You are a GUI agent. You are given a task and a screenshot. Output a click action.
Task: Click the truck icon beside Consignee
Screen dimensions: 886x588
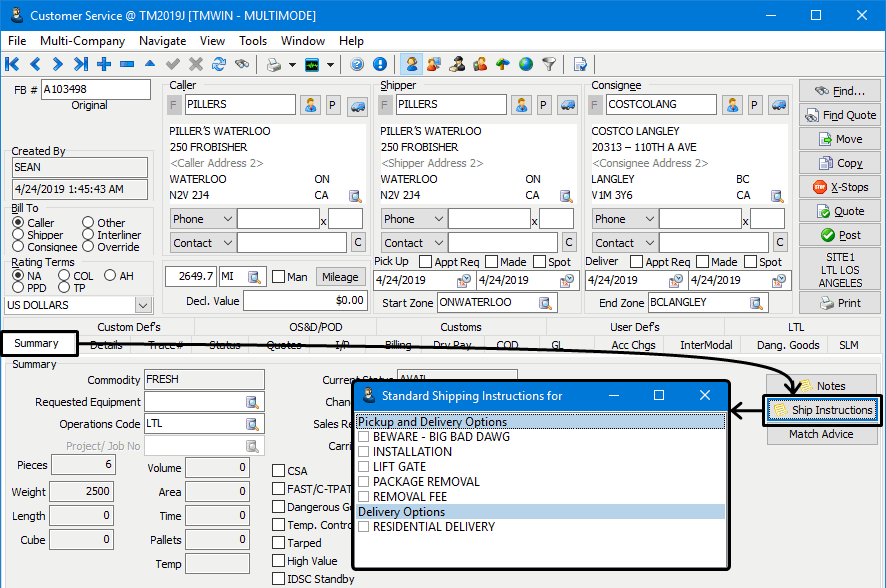(779, 105)
